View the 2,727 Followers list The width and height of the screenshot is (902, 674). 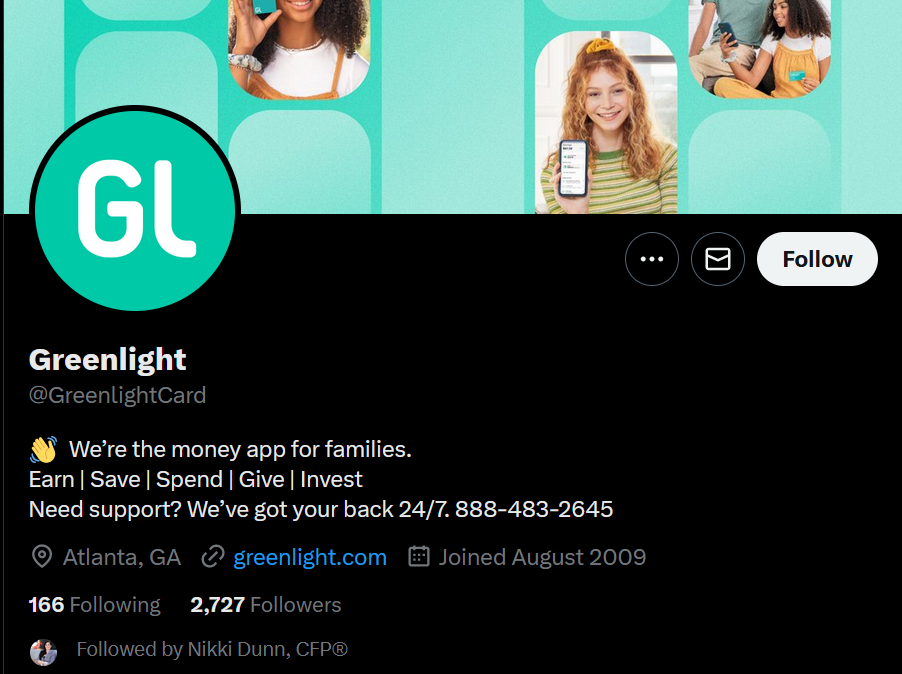click(266, 604)
